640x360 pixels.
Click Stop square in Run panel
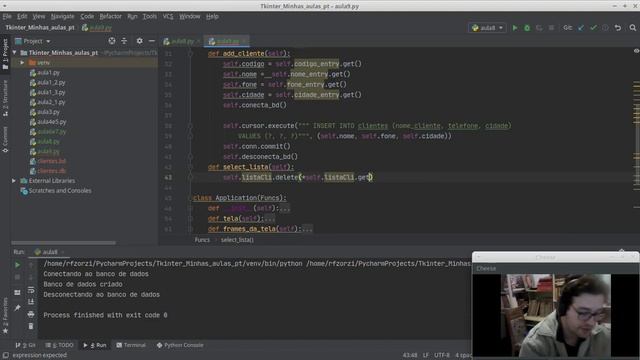(x=17, y=277)
